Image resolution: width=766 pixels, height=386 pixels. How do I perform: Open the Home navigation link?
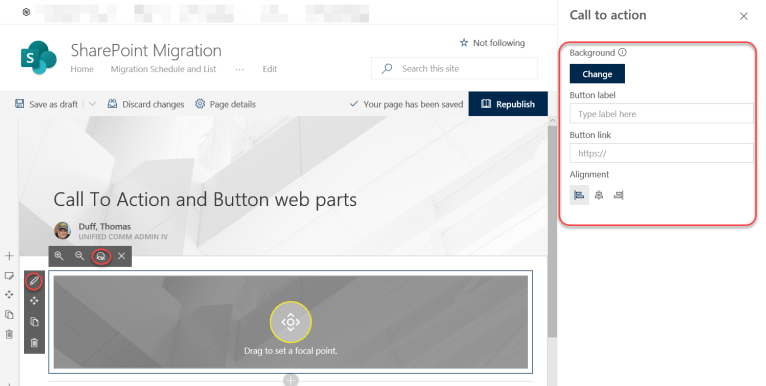pos(82,69)
